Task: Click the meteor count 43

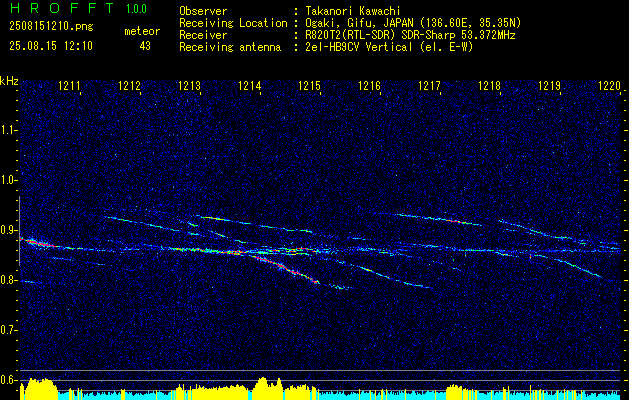Action: [x=145, y=46]
